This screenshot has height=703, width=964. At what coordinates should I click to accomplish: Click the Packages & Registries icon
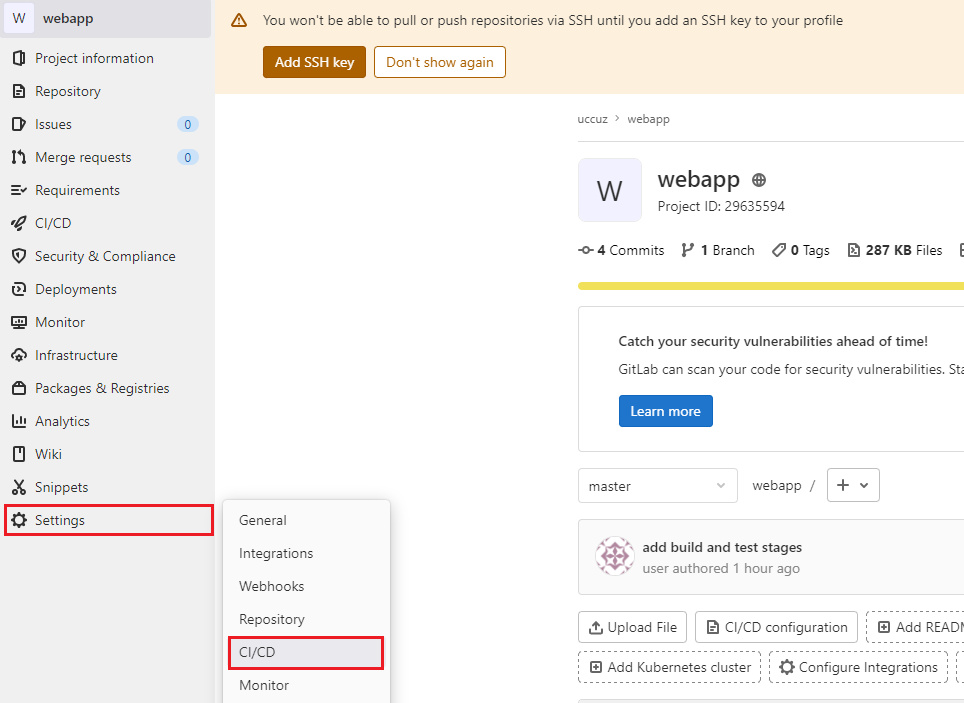point(18,388)
